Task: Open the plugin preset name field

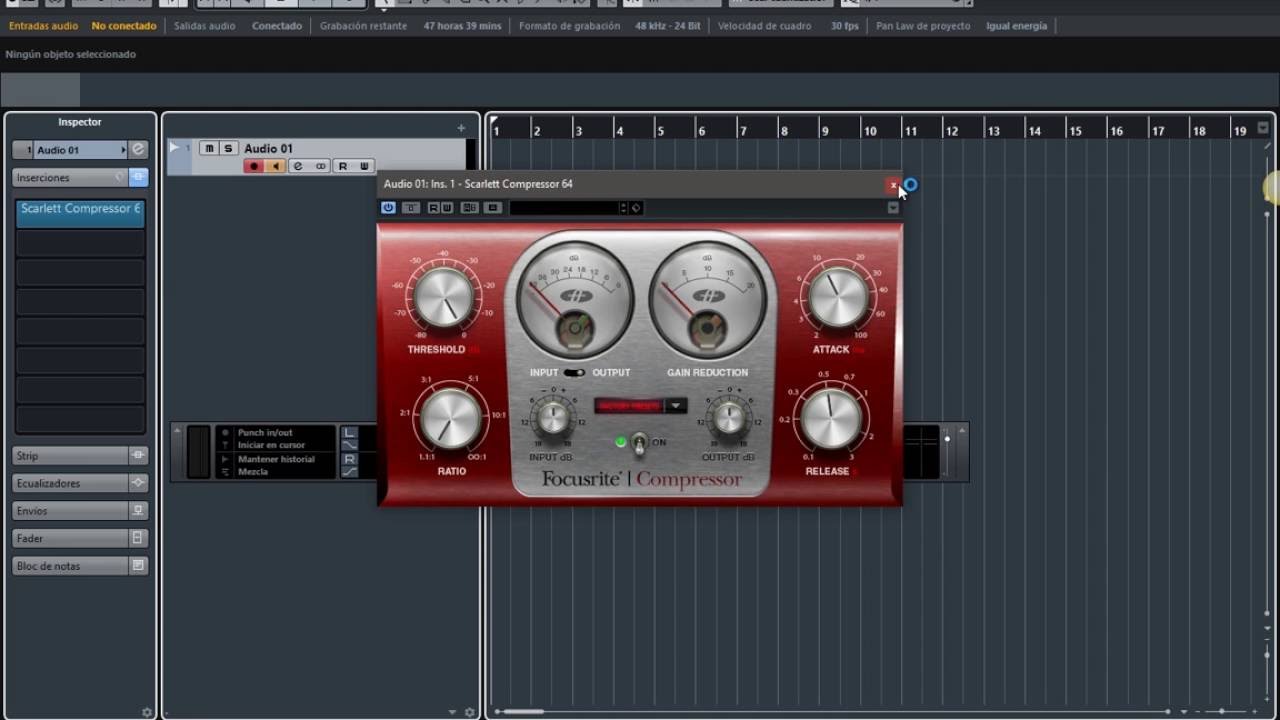Action: click(x=564, y=208)
